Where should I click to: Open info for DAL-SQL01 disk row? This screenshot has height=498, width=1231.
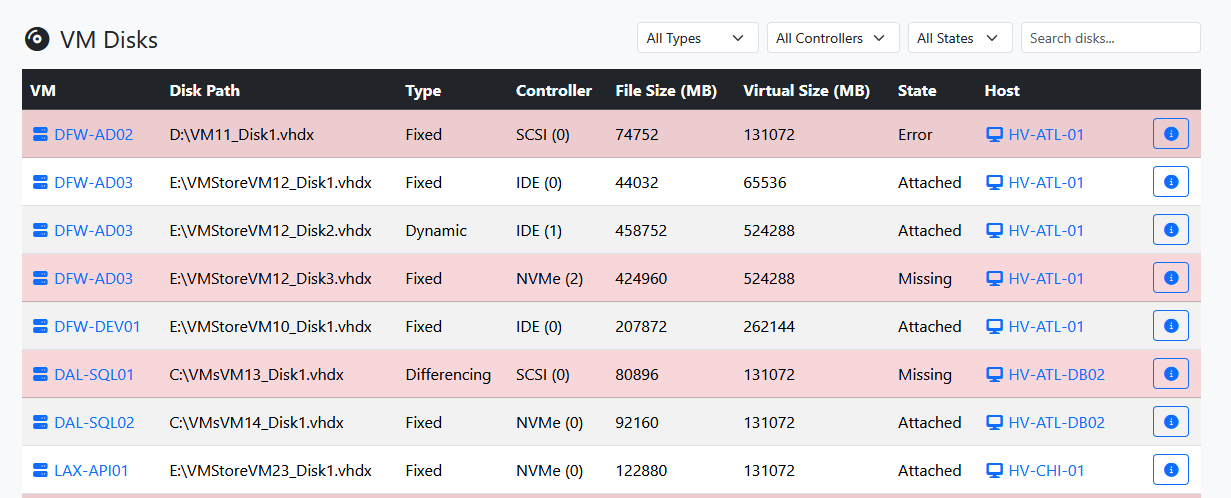click(1170, 374)
